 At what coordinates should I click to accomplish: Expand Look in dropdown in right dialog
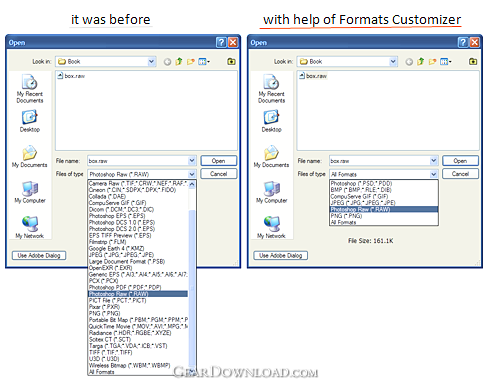[393, 62]
